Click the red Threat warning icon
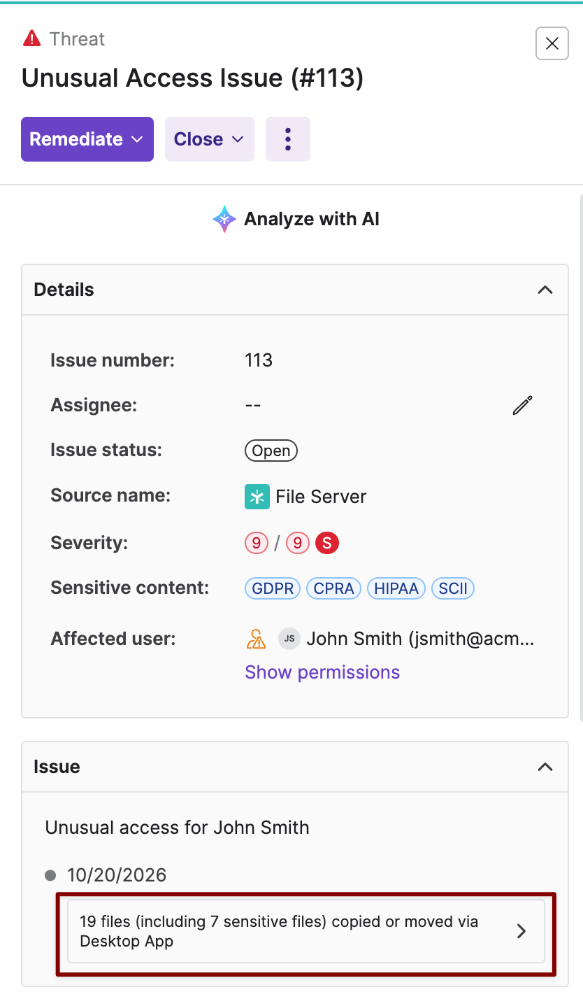The width and height of the screenshot is (583, 999). pos(32,39)
